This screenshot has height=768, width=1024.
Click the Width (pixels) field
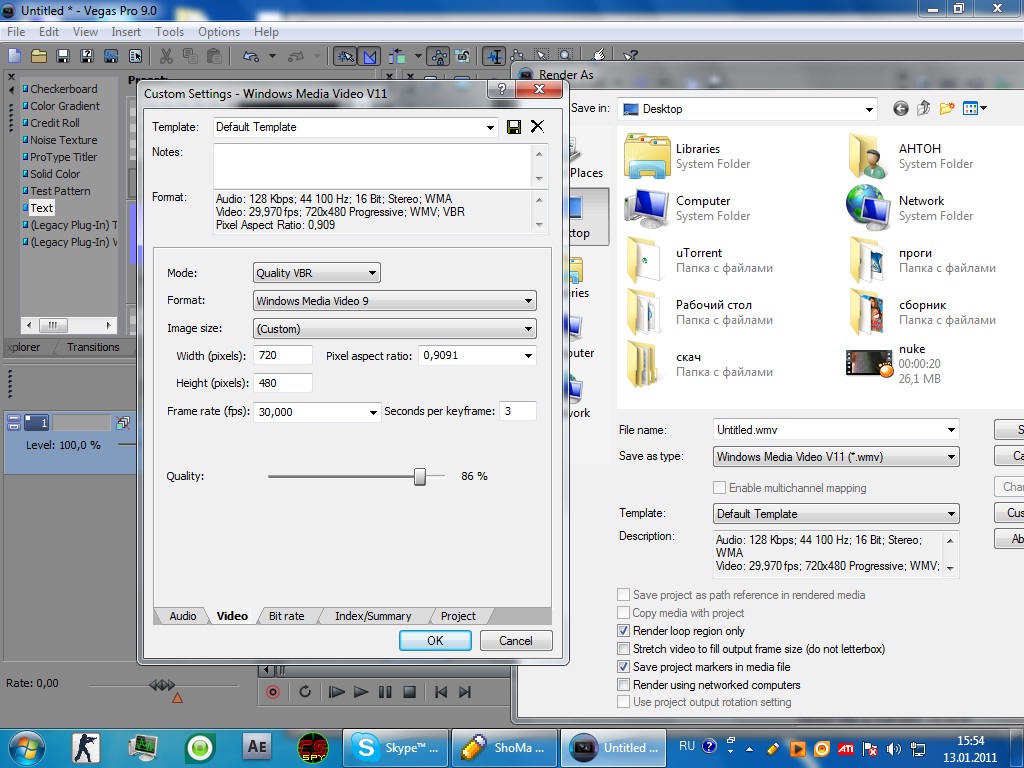[x=283, y=355]
